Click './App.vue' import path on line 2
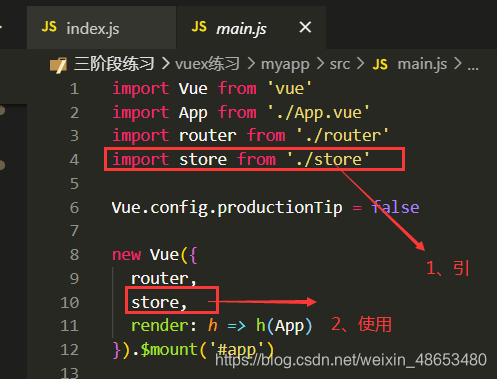 319,113
